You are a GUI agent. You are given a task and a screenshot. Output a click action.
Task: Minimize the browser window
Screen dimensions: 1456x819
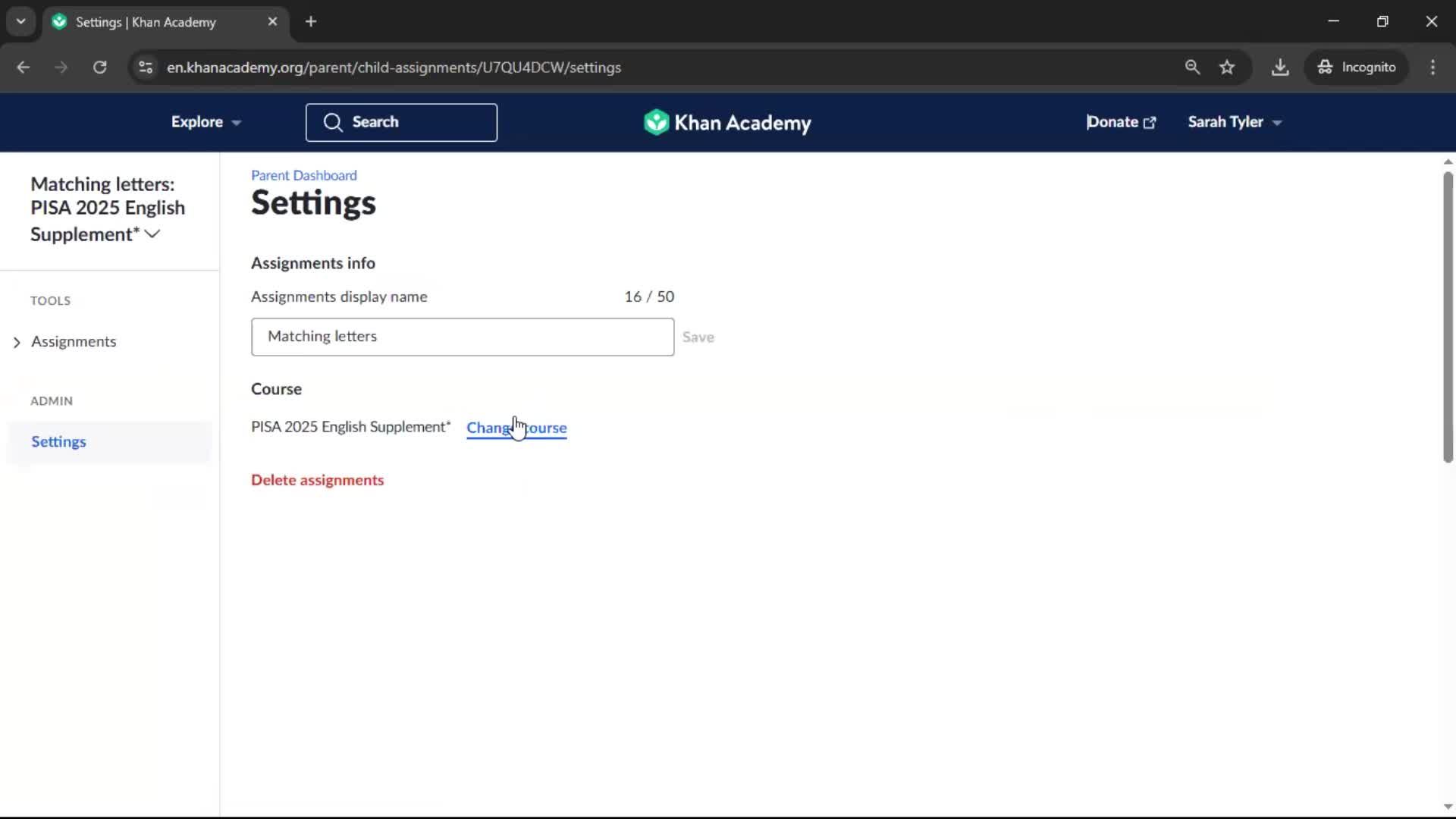pyautogui.click(x=1334, y=21)
